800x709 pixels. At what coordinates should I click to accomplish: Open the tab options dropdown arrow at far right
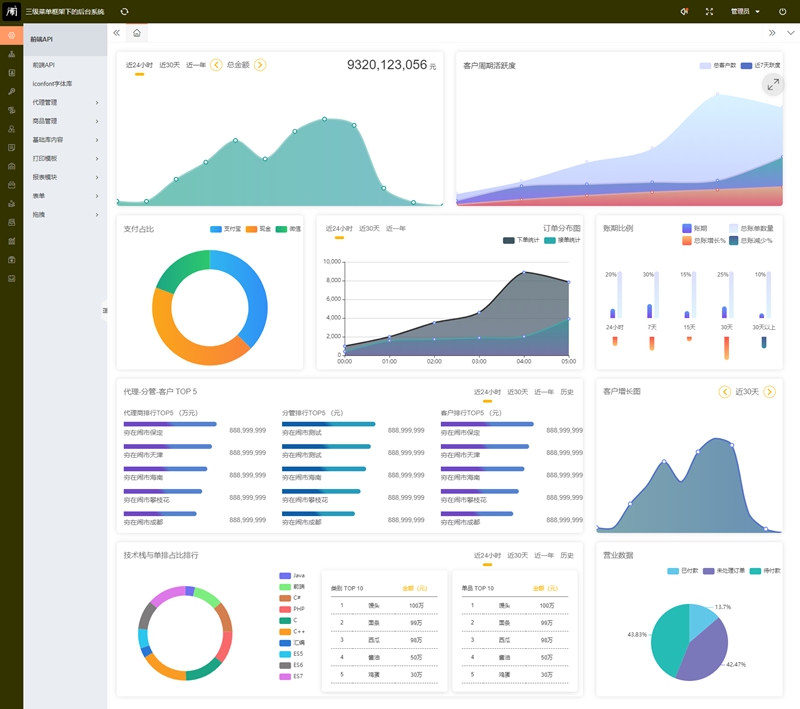pos(791,33)
